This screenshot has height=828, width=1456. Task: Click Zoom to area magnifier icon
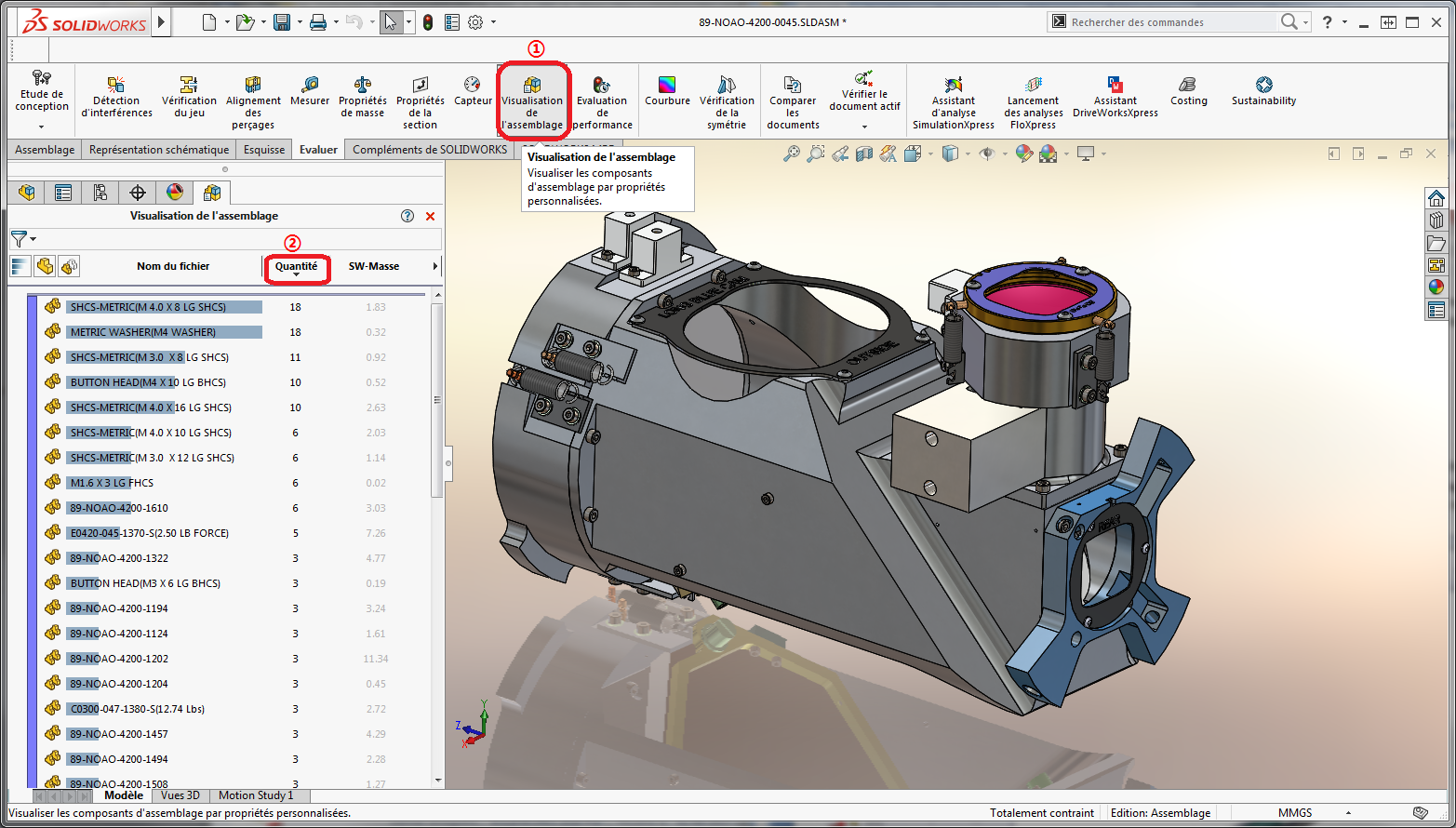click(815, 154)
